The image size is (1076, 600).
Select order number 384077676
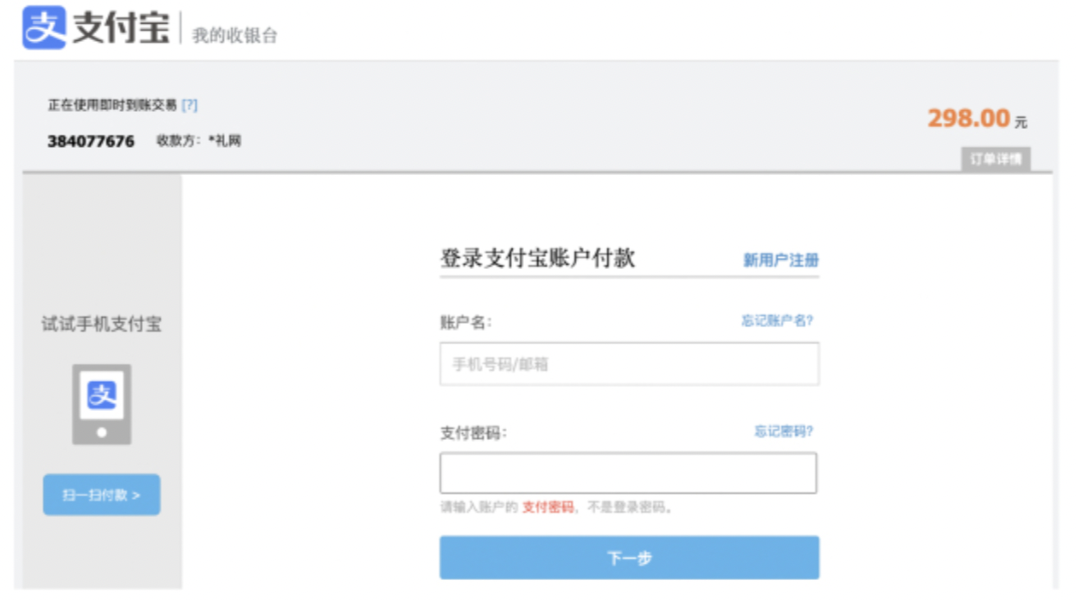click(91, 141)
